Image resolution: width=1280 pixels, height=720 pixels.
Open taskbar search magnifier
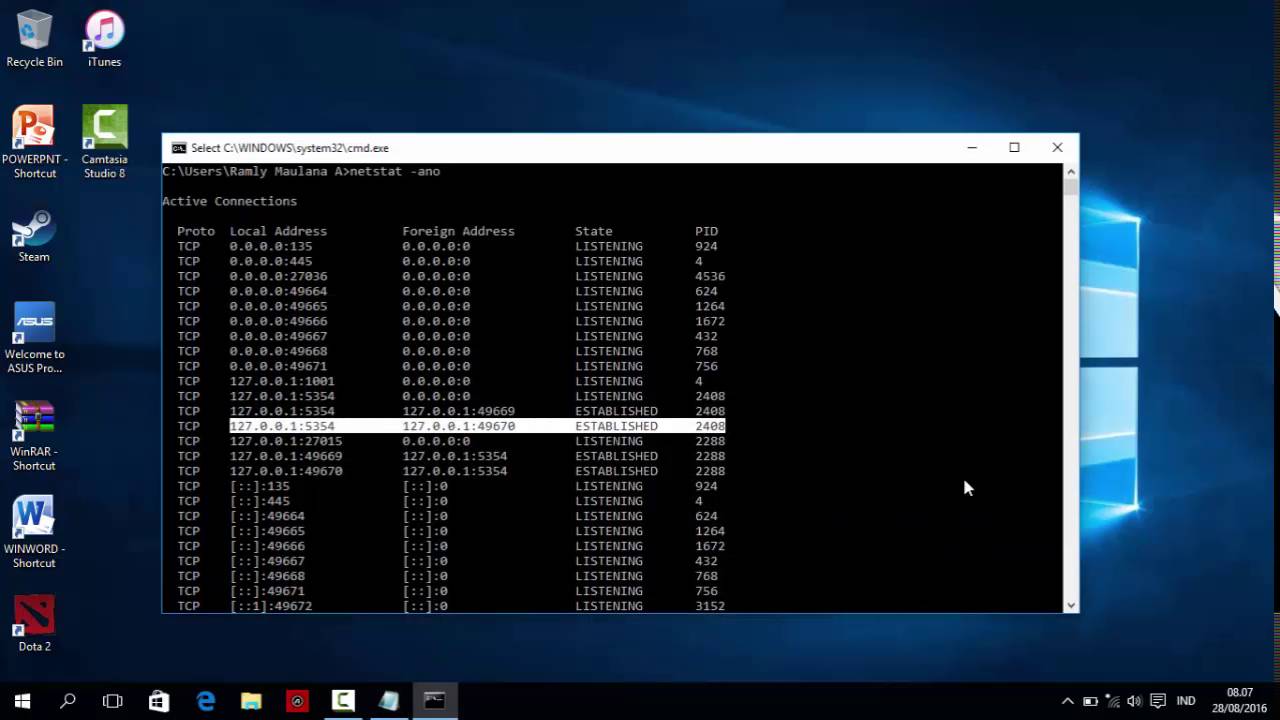68,701
